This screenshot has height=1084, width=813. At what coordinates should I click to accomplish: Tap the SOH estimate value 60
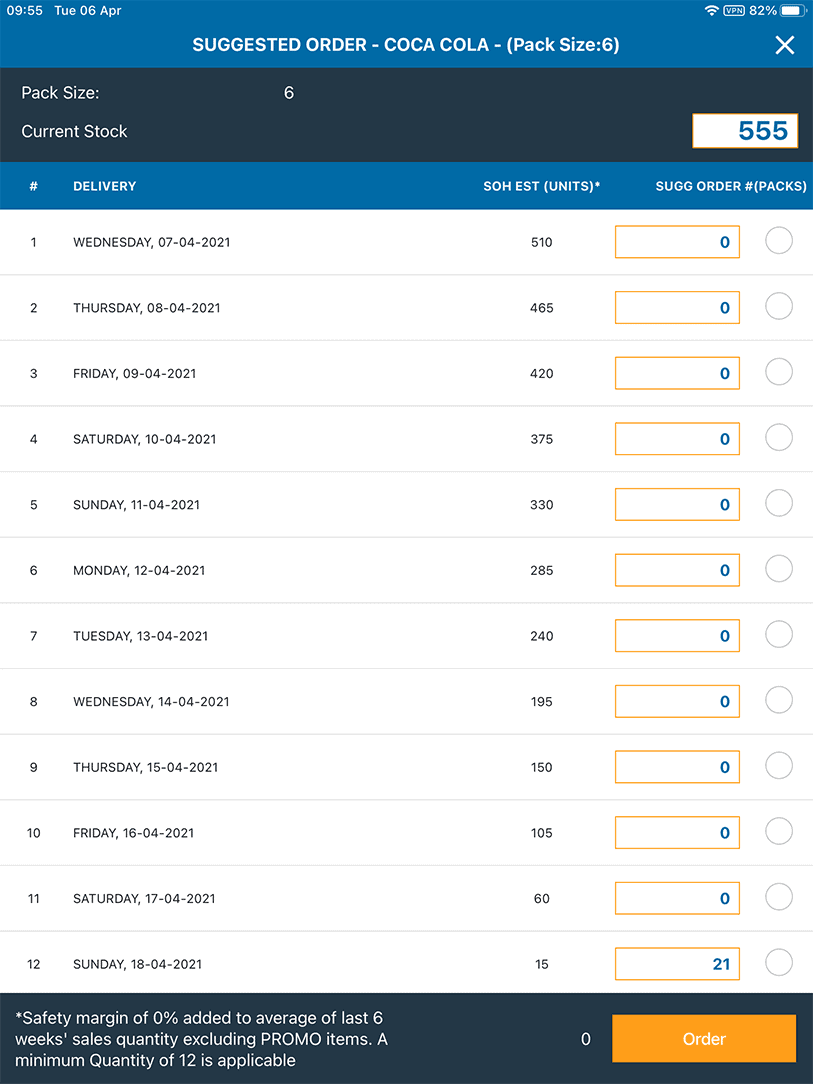click(541, 899)
